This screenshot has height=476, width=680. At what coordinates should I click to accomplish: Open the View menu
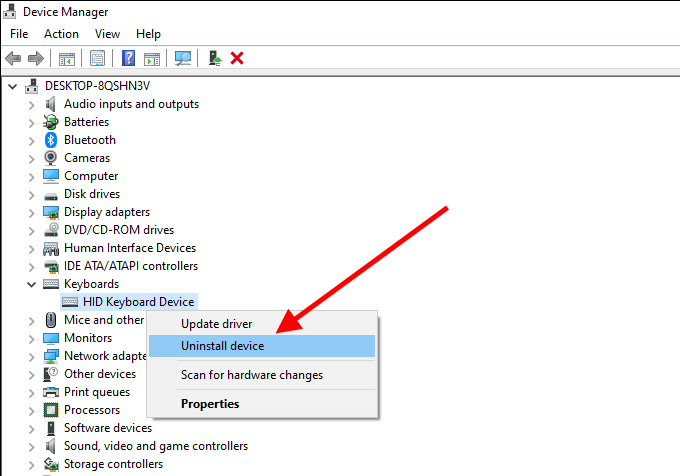(x=107, y=34)
